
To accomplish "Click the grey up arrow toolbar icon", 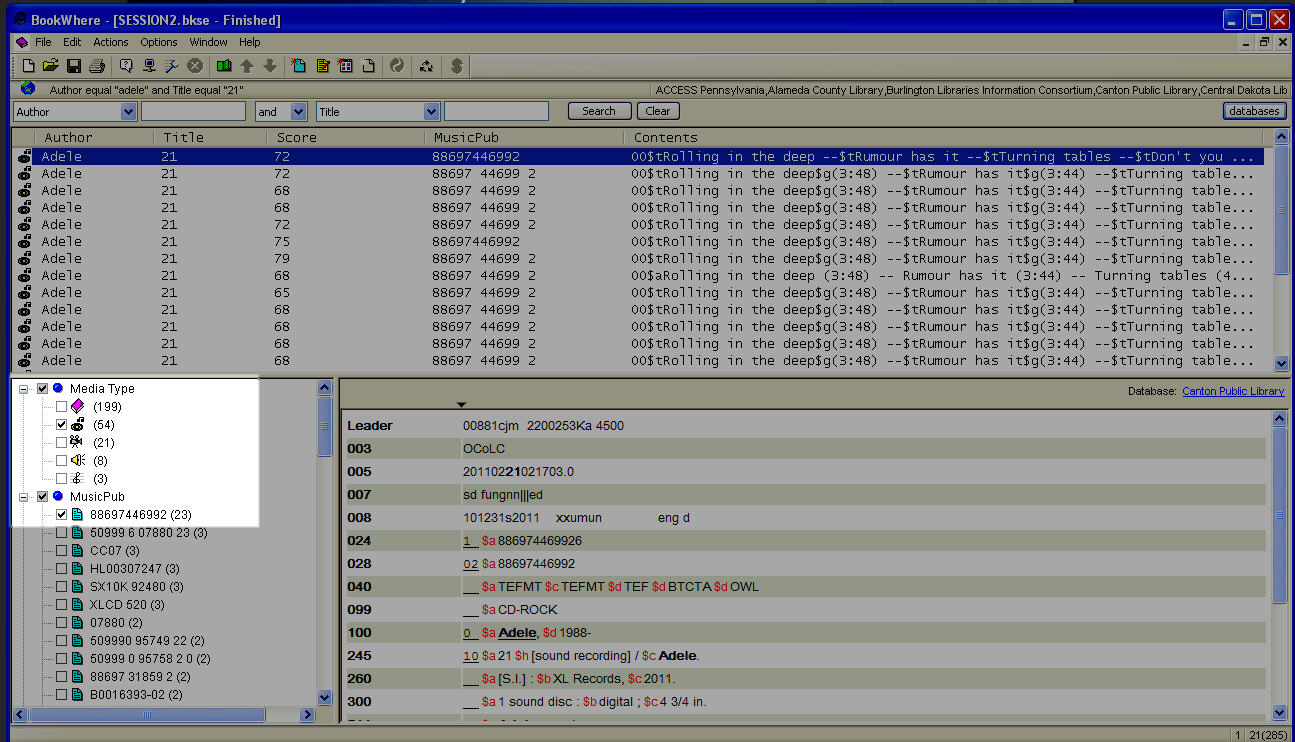I will [247, 66].
